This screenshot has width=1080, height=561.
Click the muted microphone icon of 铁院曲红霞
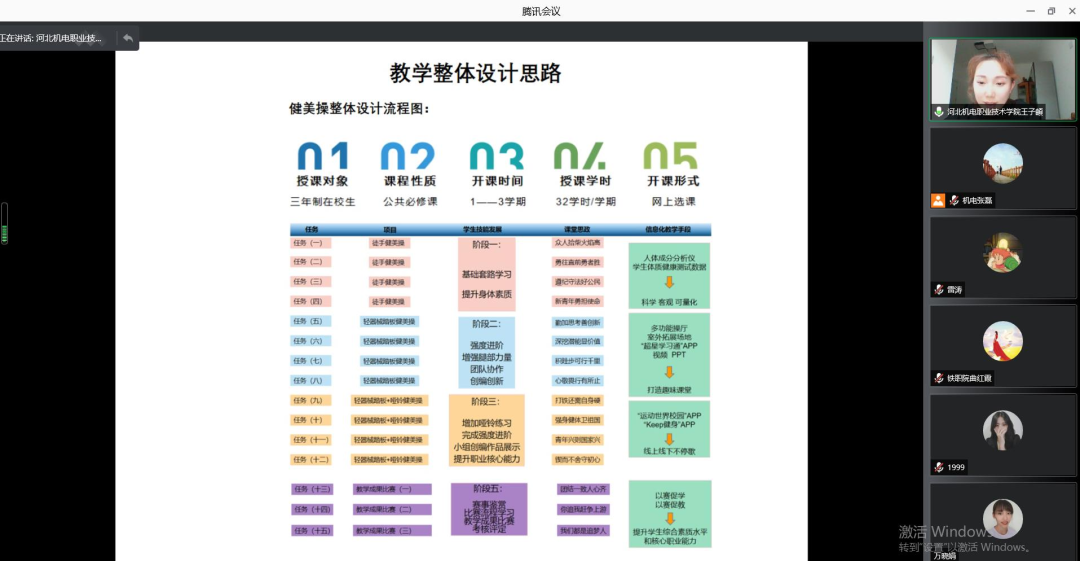pos(939,378)
